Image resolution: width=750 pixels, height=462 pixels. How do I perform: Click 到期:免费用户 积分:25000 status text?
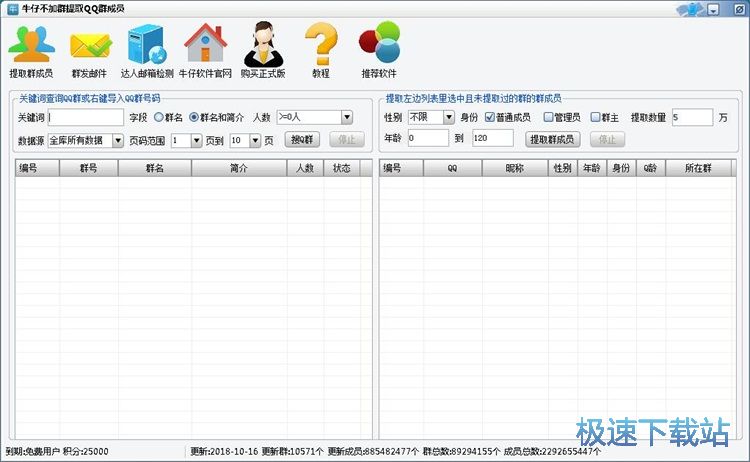pos(57,451)
